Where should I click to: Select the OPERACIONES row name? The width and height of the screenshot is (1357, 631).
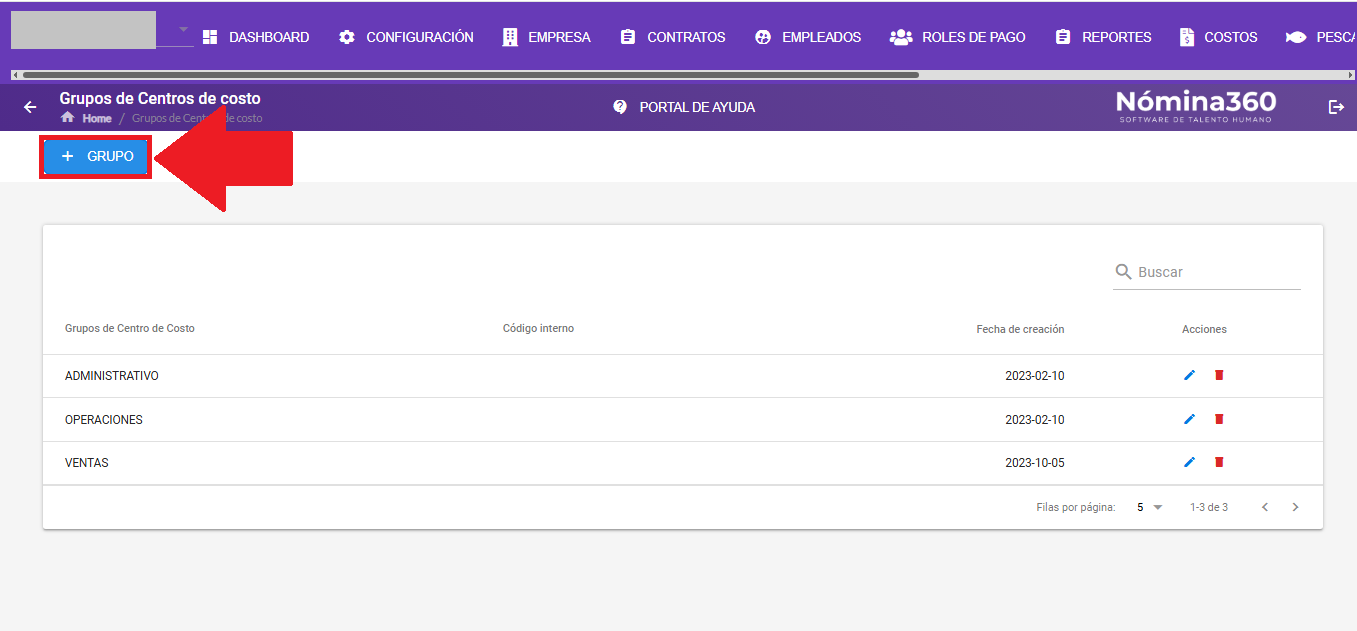pyautogui.click(x=104, y=420)
